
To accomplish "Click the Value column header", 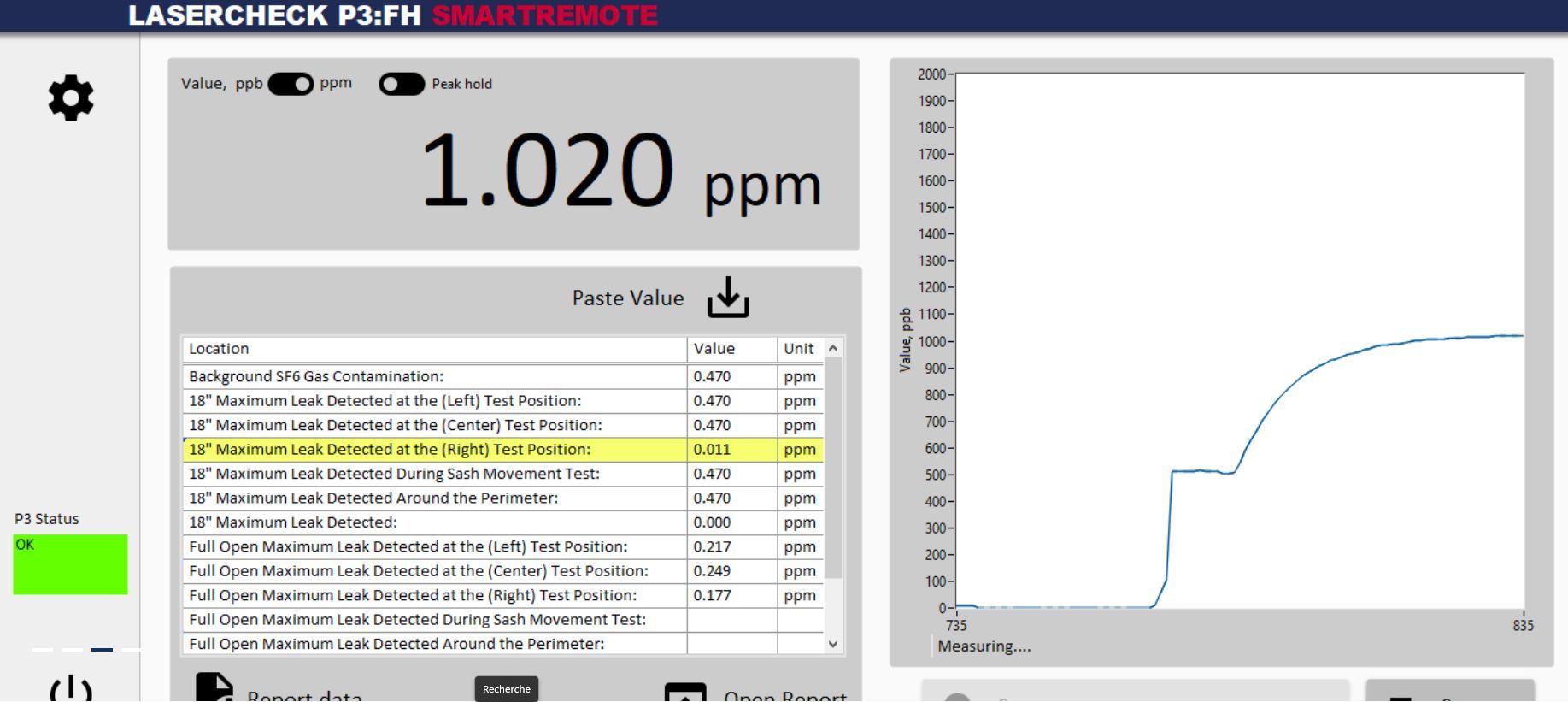I will click(731, 349).
